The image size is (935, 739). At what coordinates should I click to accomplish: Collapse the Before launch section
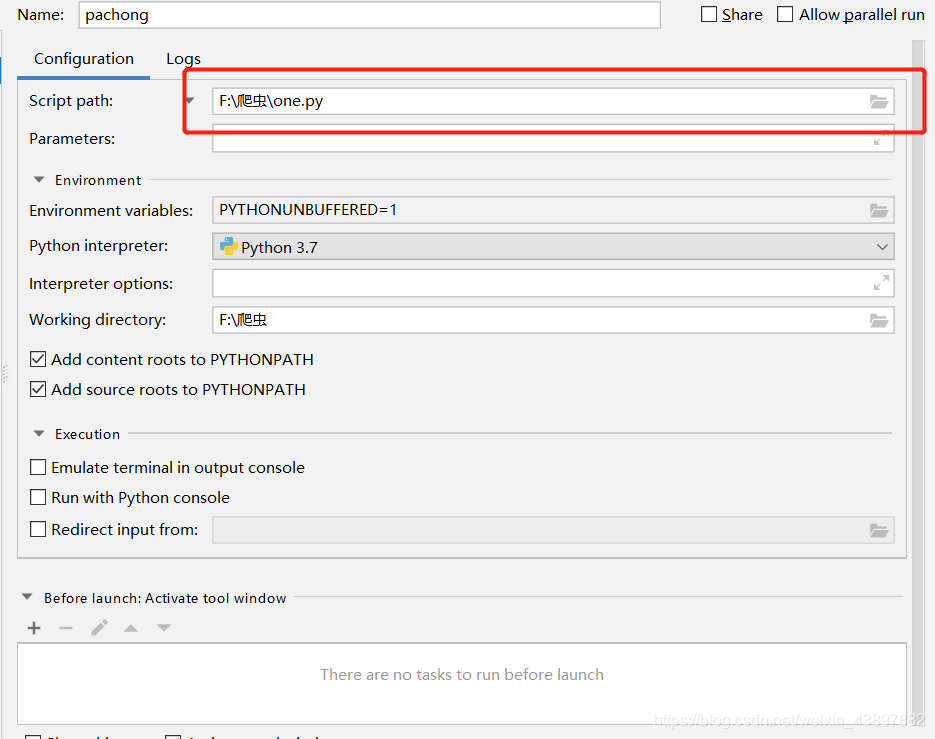(x=27, y=597)
